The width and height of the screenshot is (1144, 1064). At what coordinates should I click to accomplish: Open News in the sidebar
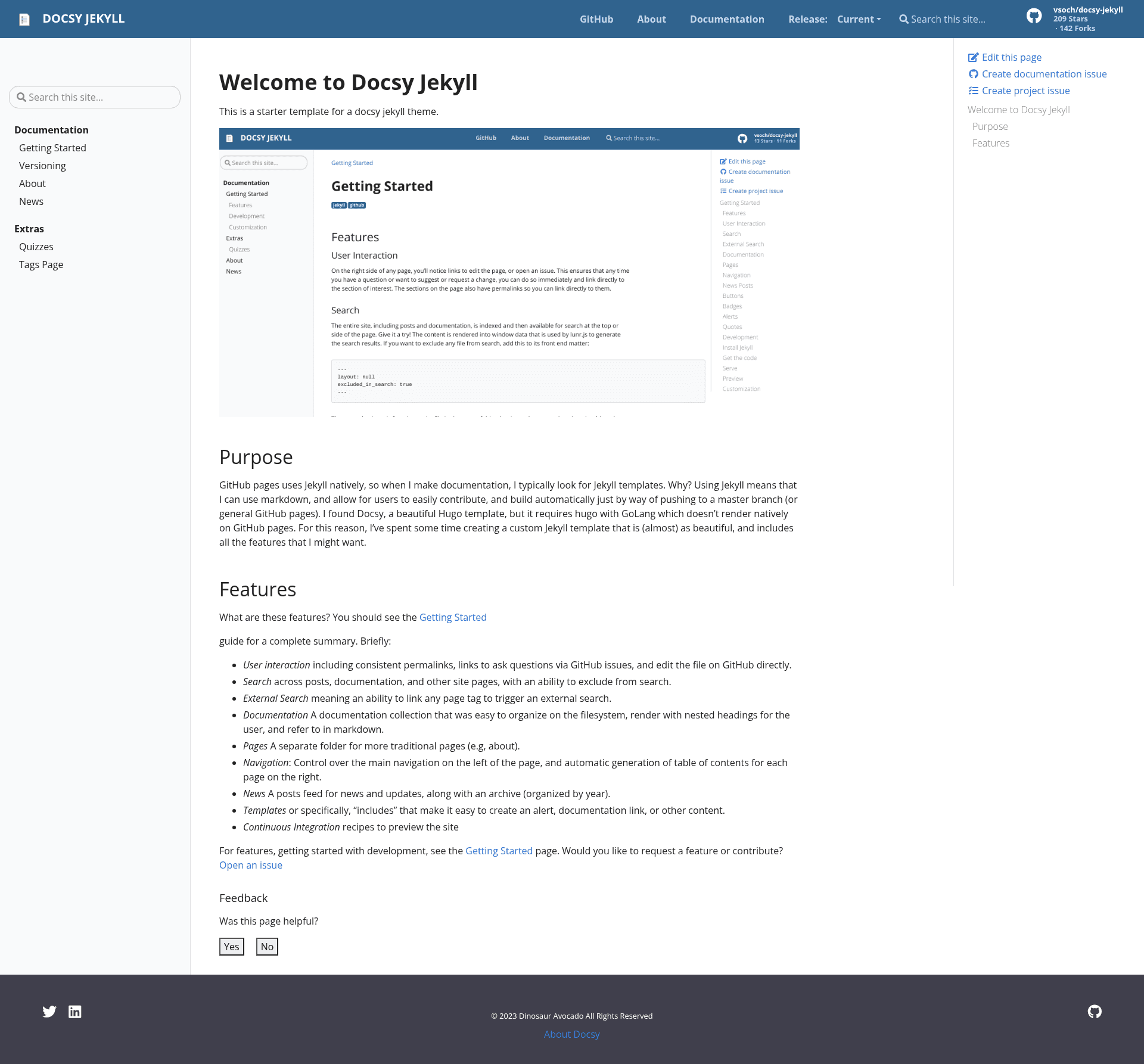click(x=31, y=201)
